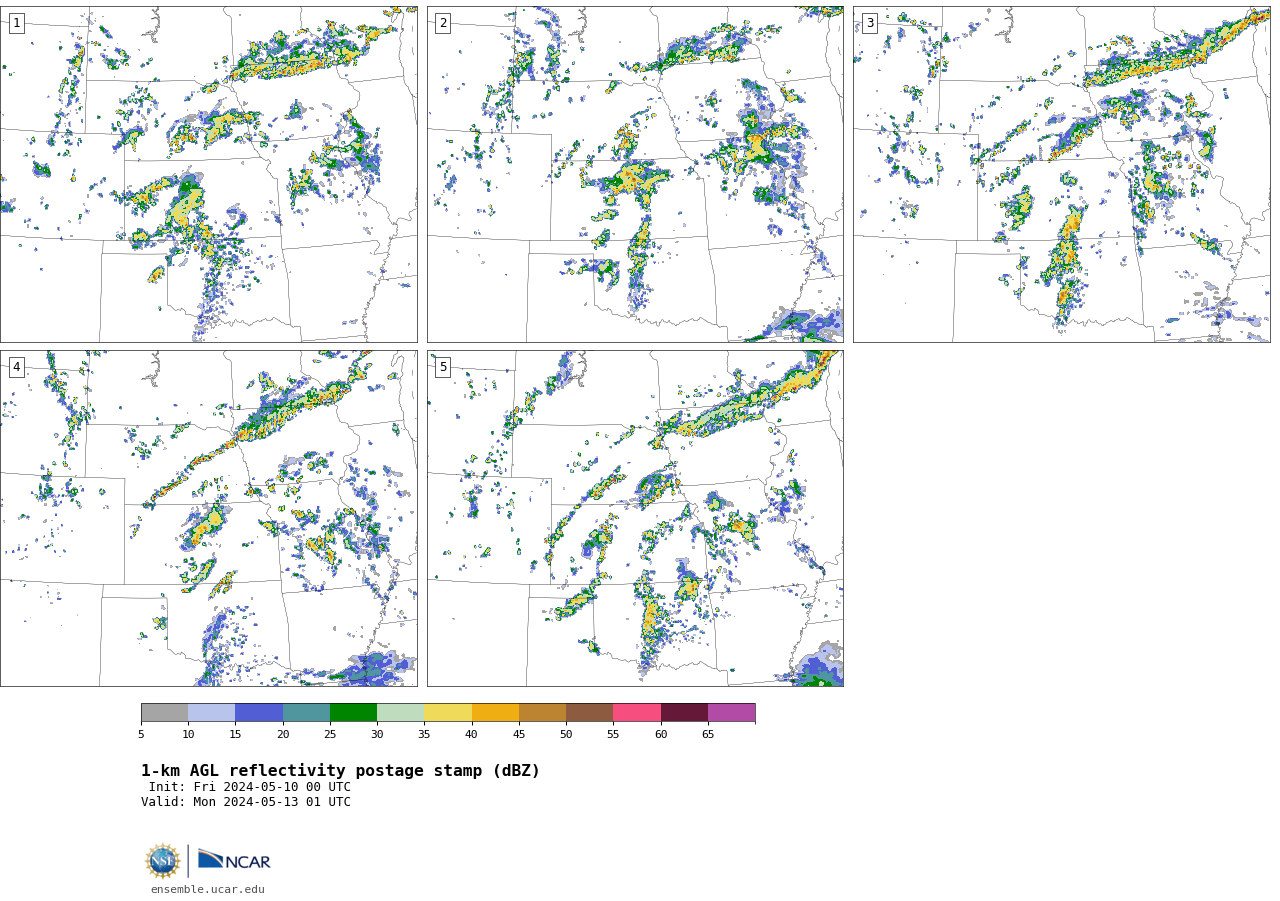Click the boxed number 1 panel label
This screenshot has width=1280, height=901.
pos(16,23)
